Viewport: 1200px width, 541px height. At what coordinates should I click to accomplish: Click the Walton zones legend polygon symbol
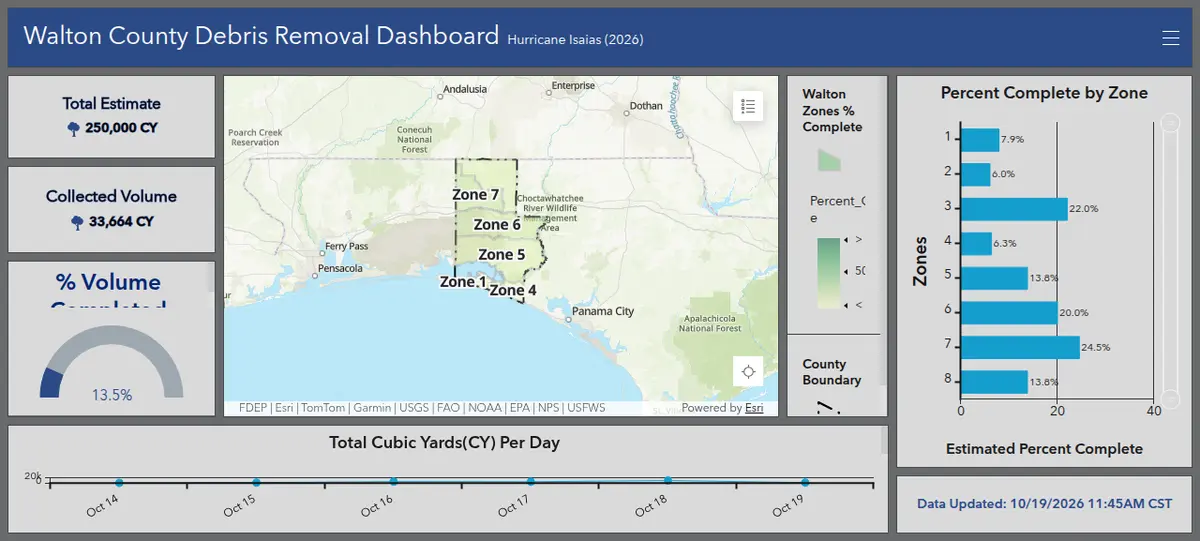coord(829,159)
